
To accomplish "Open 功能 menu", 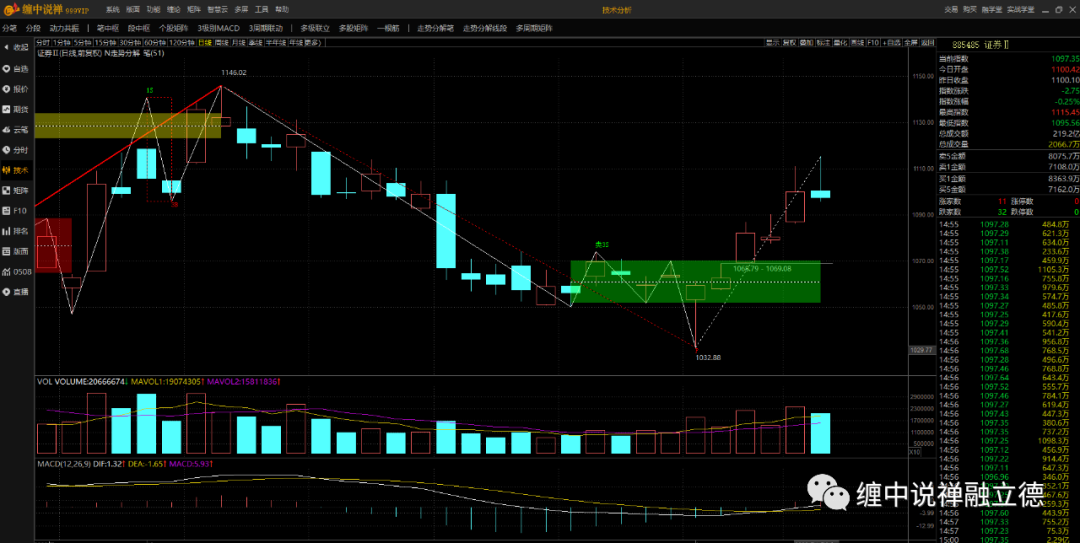I will 153,10.
